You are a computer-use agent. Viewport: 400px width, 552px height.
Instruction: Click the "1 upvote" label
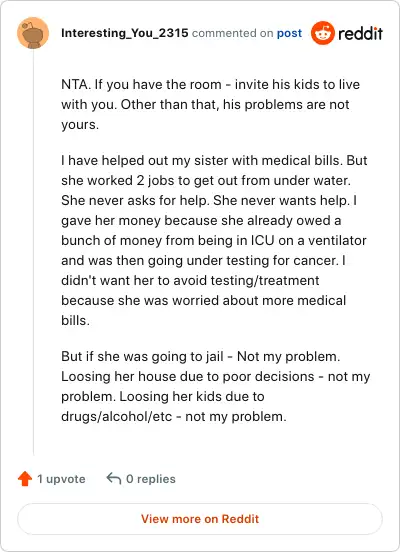(x=61, y=479)
